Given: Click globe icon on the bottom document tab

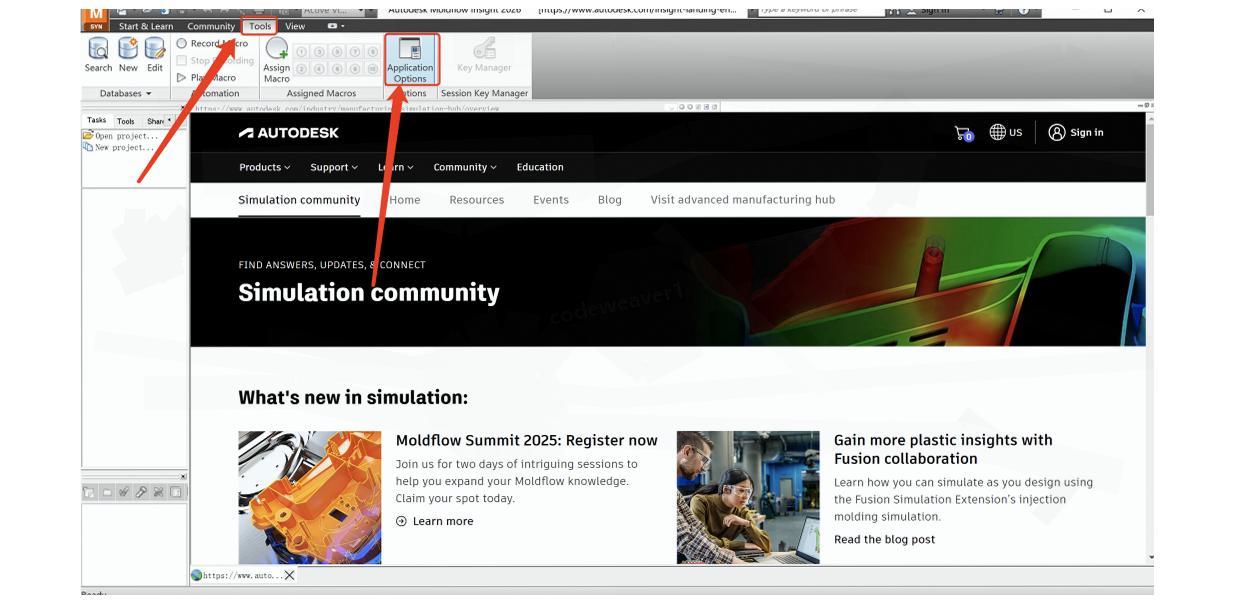Looking at the screenshot, I should point(197,575).
